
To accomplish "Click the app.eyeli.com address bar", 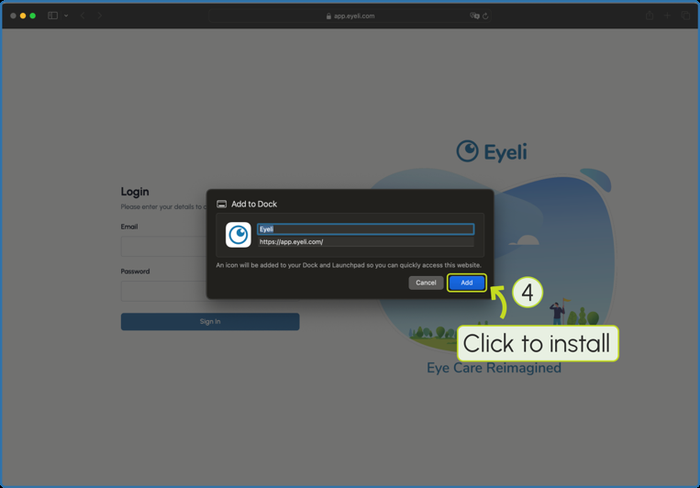I will pyautogui.click(x=350, y=16).
